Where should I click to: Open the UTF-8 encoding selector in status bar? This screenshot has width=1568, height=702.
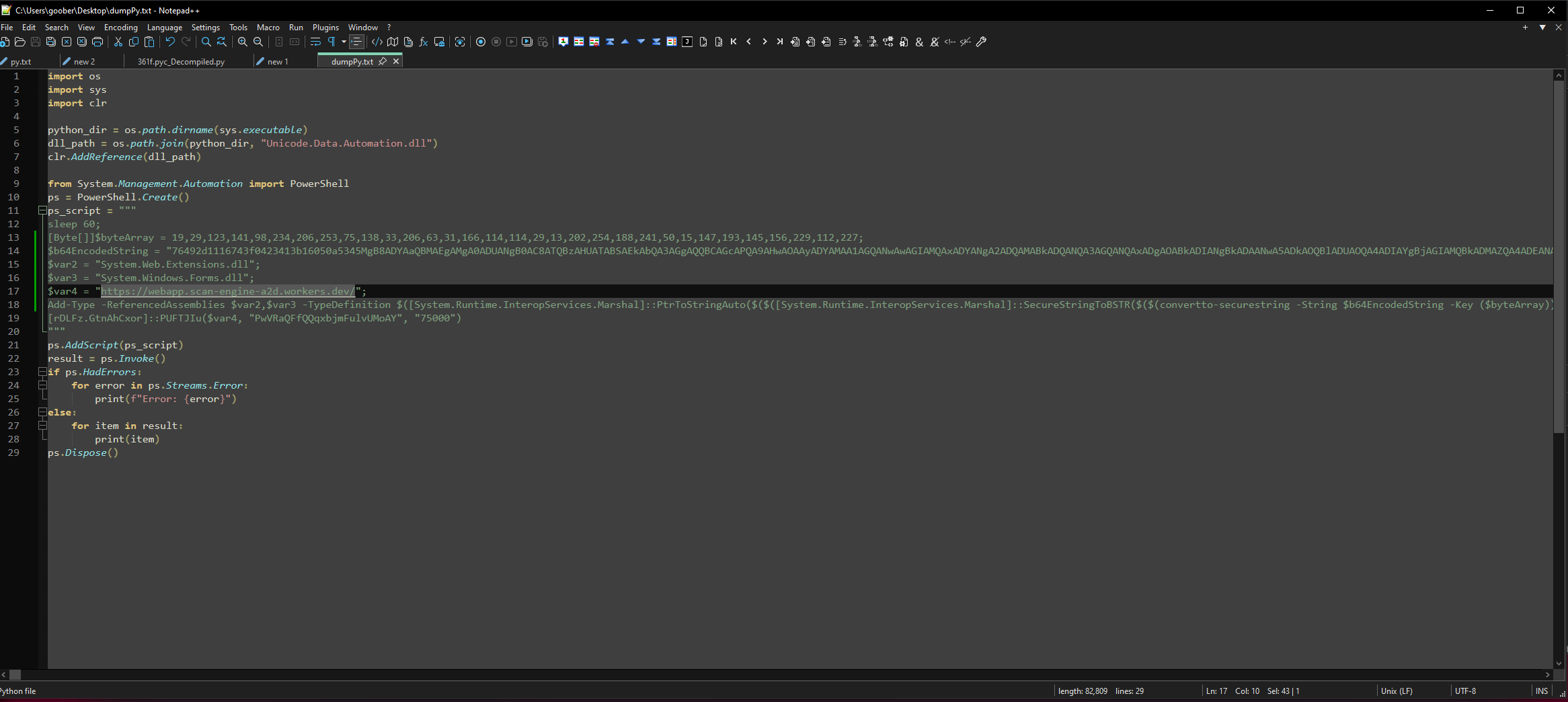(1466, 691)
